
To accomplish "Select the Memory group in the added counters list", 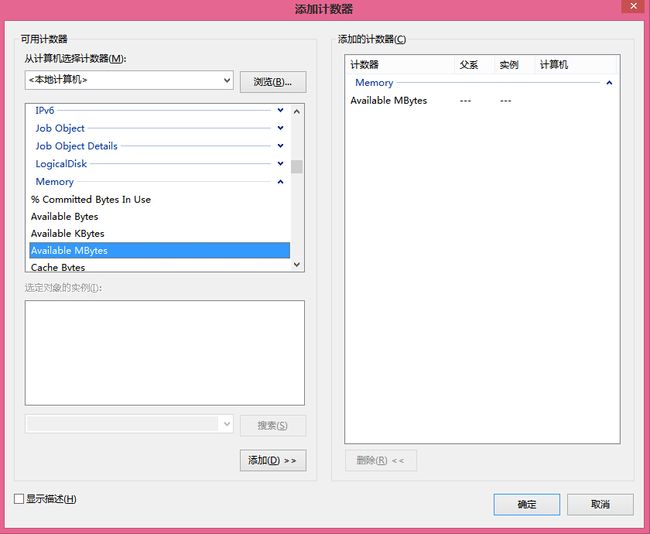I will point(374,83).
